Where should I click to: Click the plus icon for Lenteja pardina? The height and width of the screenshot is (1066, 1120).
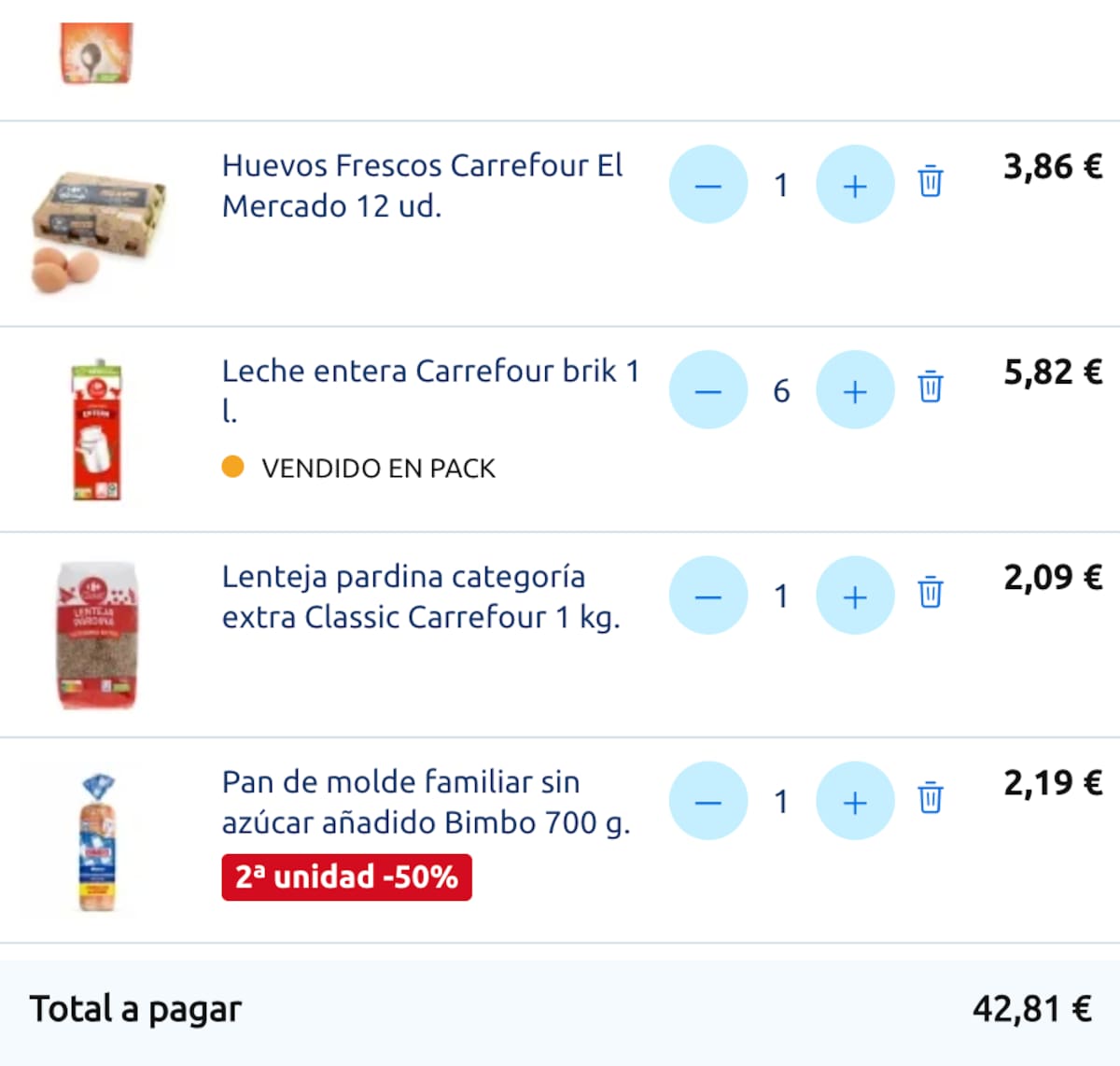pyautogui.click(x=855, y=595)
